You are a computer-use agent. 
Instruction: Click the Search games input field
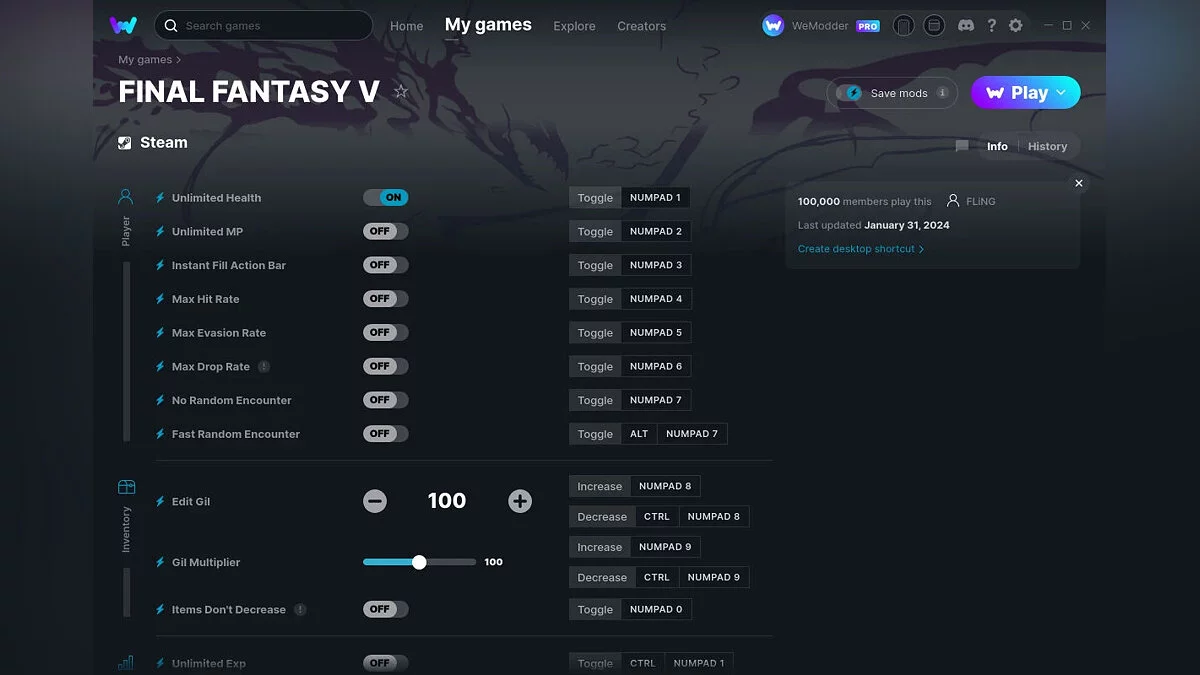point(264,26)
